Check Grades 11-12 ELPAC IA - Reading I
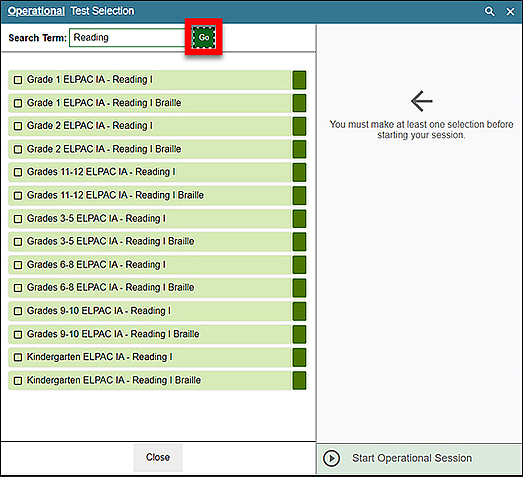The height and width of the screenshot is (477, 523). point(18,172)
